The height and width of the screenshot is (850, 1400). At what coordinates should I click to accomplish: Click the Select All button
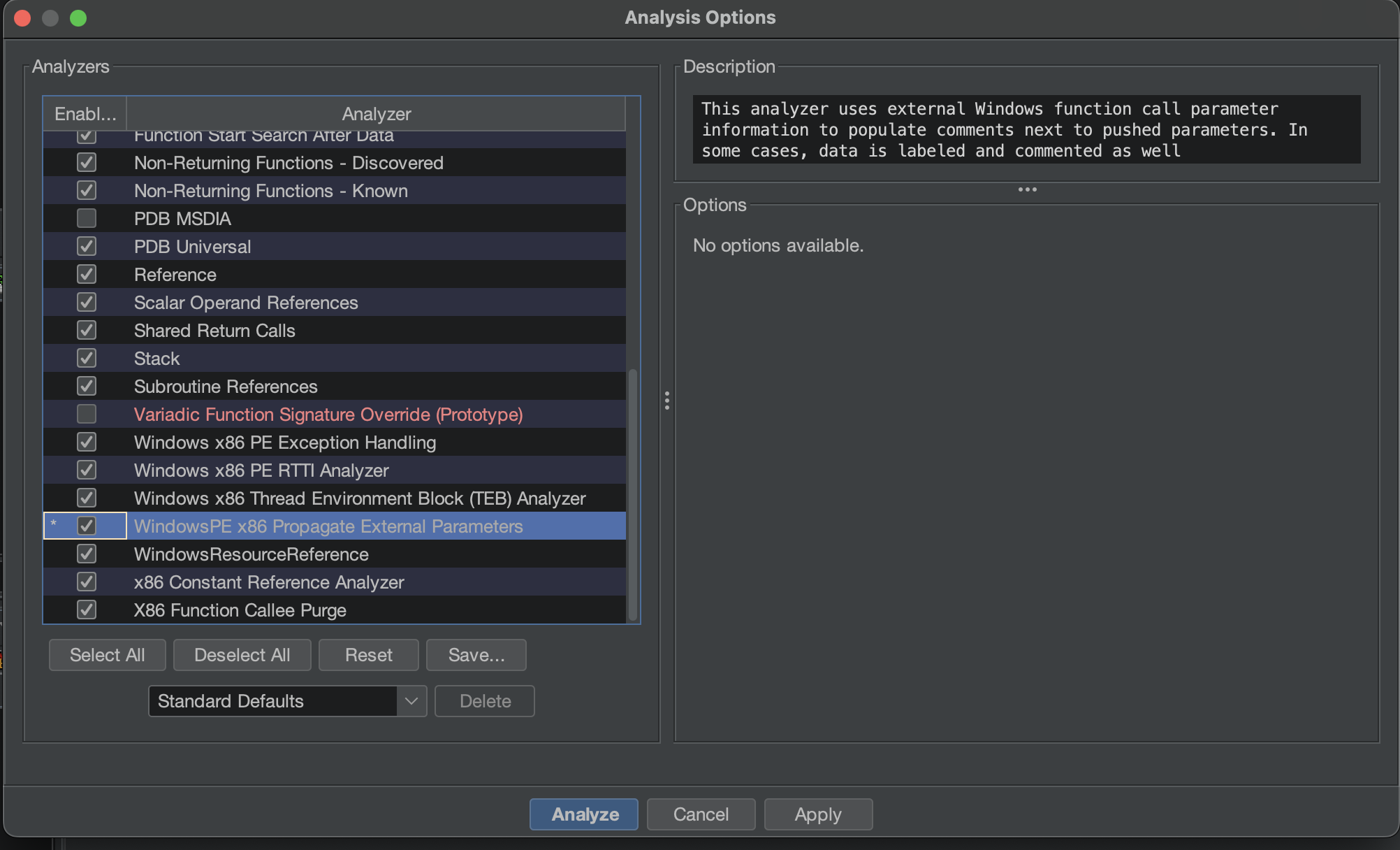click(108, 655)
